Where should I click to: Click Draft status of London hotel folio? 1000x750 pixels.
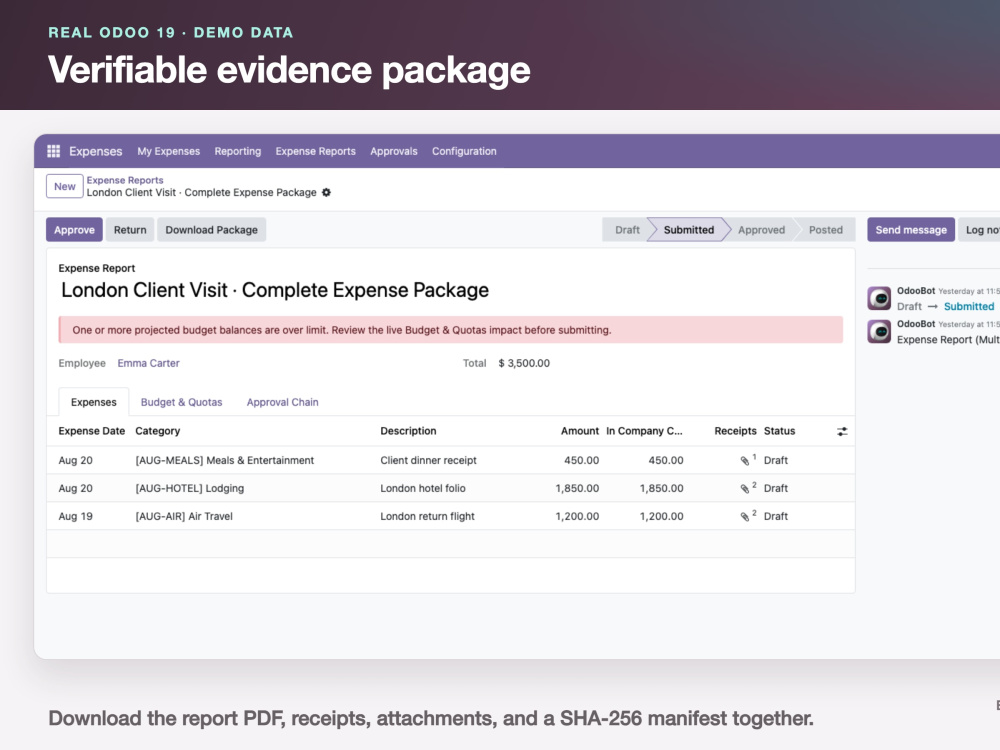coord(776,489)
